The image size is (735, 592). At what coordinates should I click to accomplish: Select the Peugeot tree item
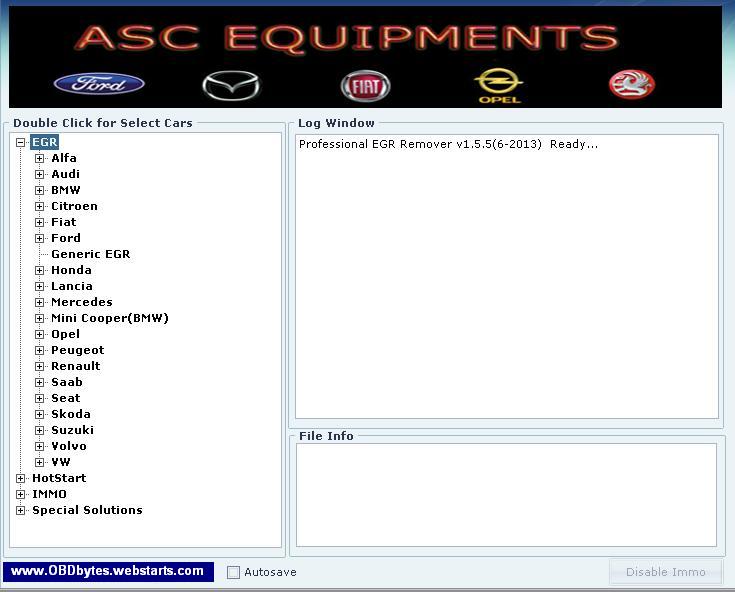77,350
